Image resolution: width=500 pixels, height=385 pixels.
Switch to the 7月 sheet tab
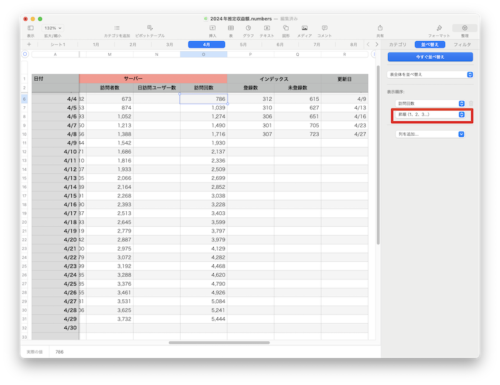[317, 44]
